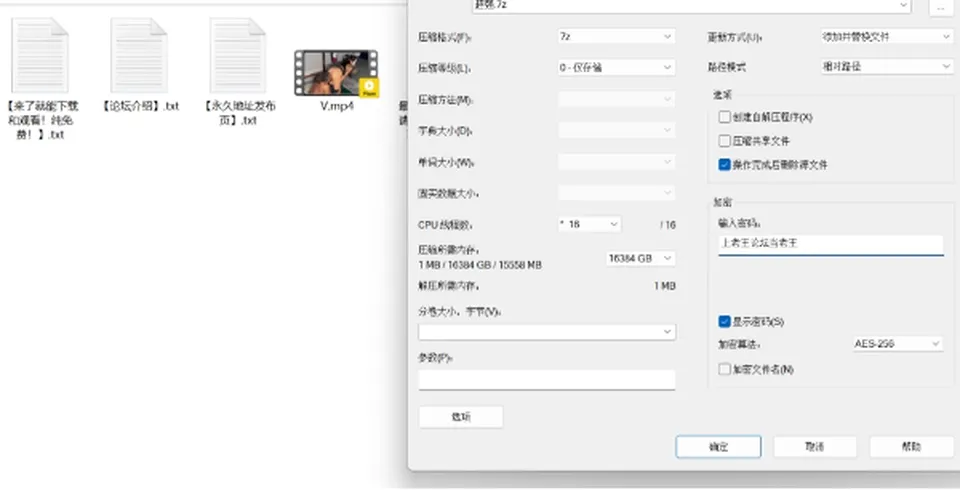Open the archive name path dropdown
This screenshot has height=490, width=960.
point(691,5)
